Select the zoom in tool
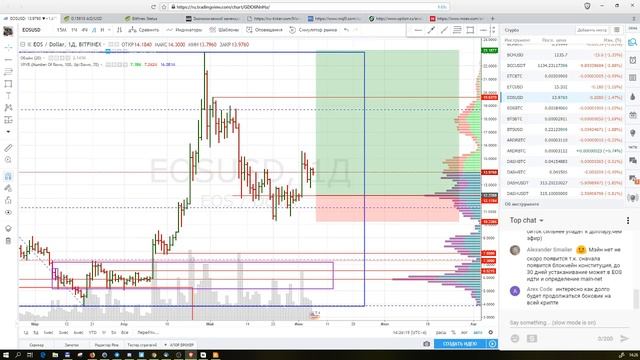640x360 pixels. tap(8, 160)
